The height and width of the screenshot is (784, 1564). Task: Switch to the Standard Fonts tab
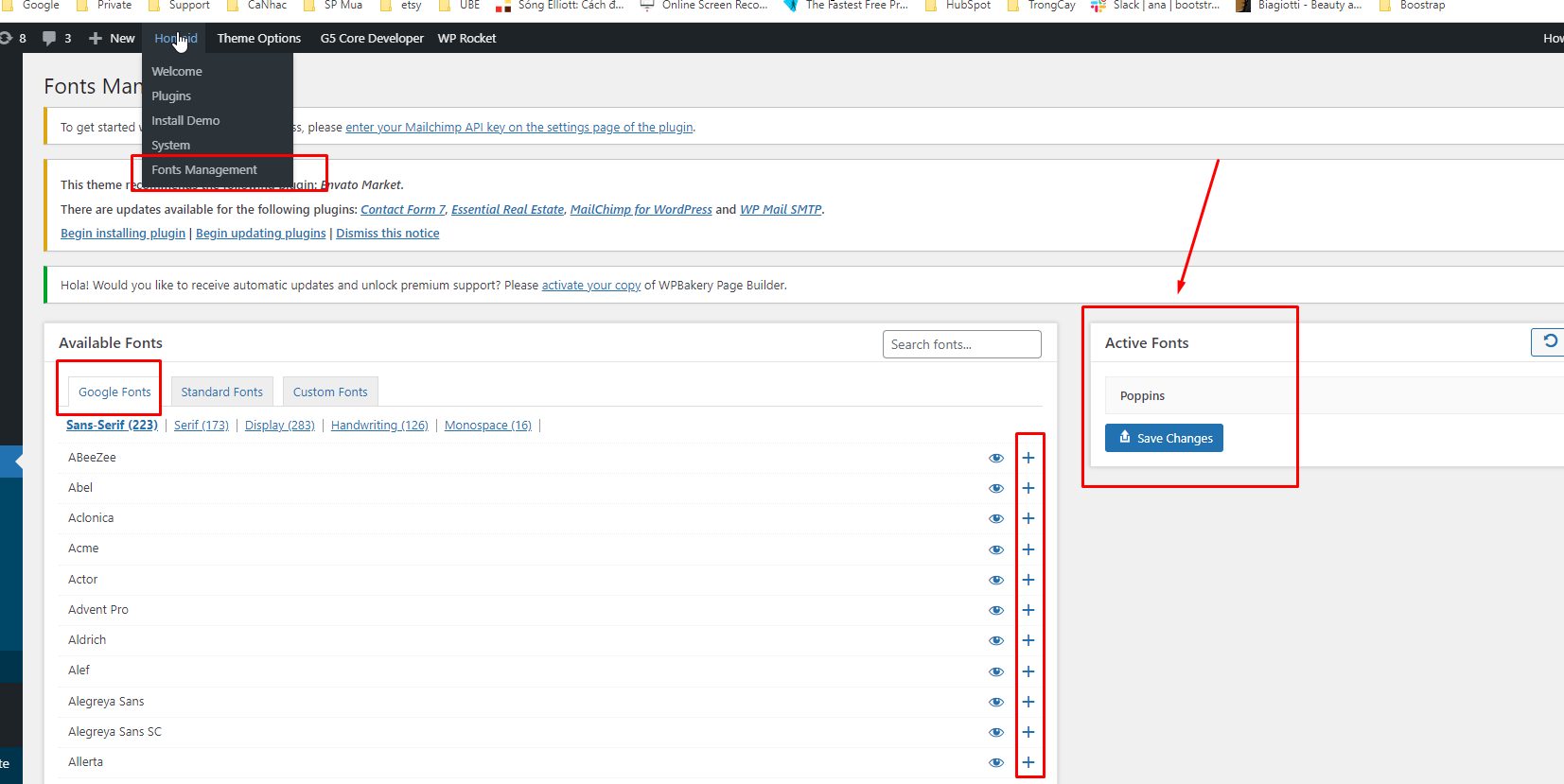click(222, 392)
